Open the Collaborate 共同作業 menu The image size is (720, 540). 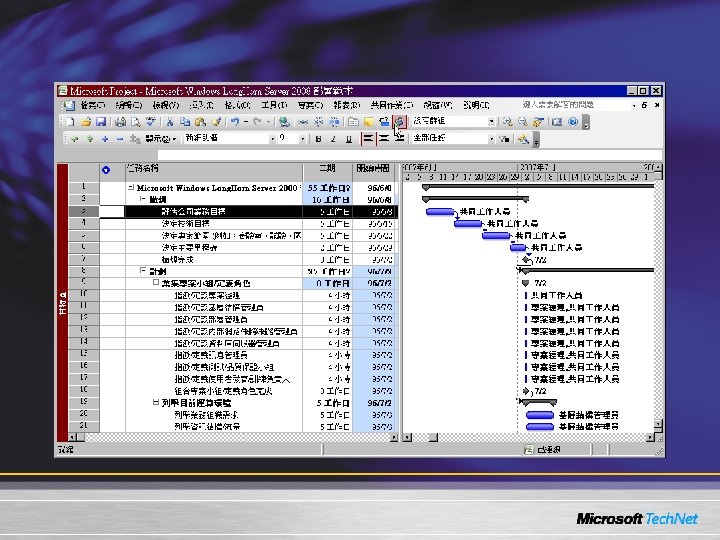tap(392, 105)
